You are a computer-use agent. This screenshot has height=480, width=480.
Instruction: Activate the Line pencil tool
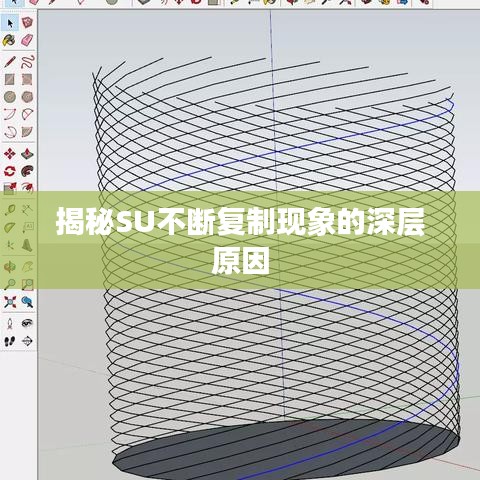tap(10, 62)
